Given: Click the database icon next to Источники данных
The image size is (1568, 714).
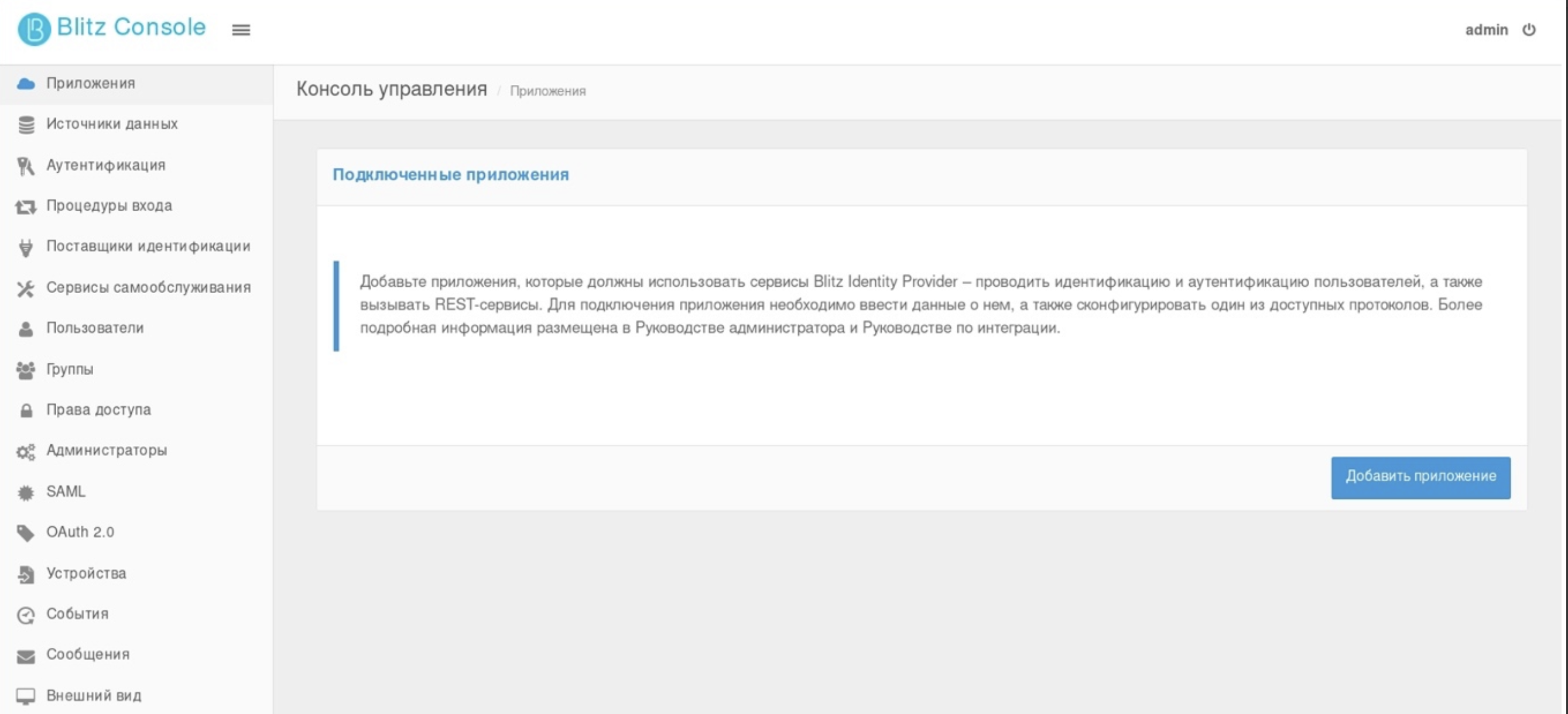Looking at the screenshot, I should click(x=26, y=123).
